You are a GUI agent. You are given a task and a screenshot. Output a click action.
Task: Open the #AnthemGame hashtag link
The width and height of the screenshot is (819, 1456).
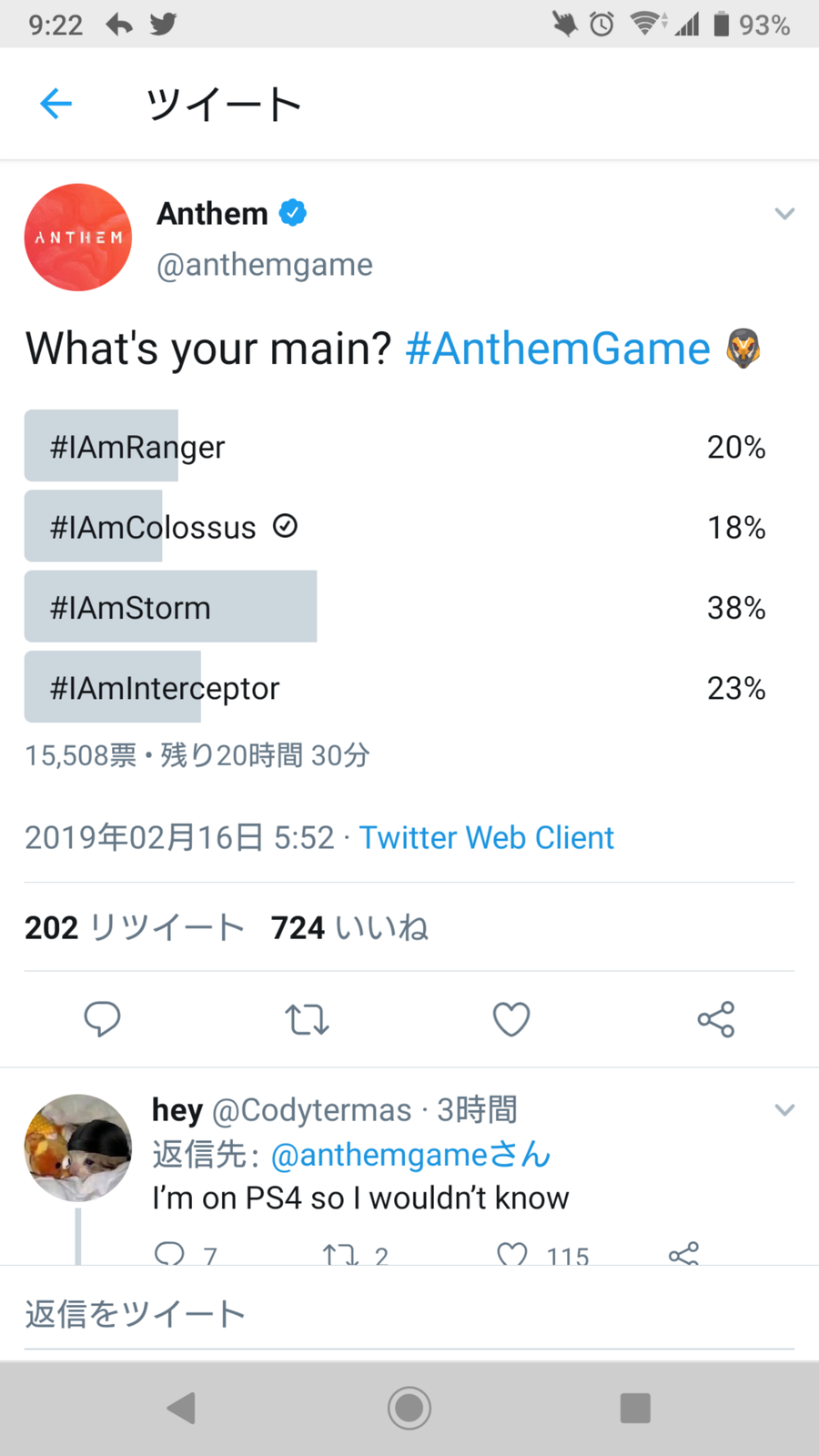(557, 349)
